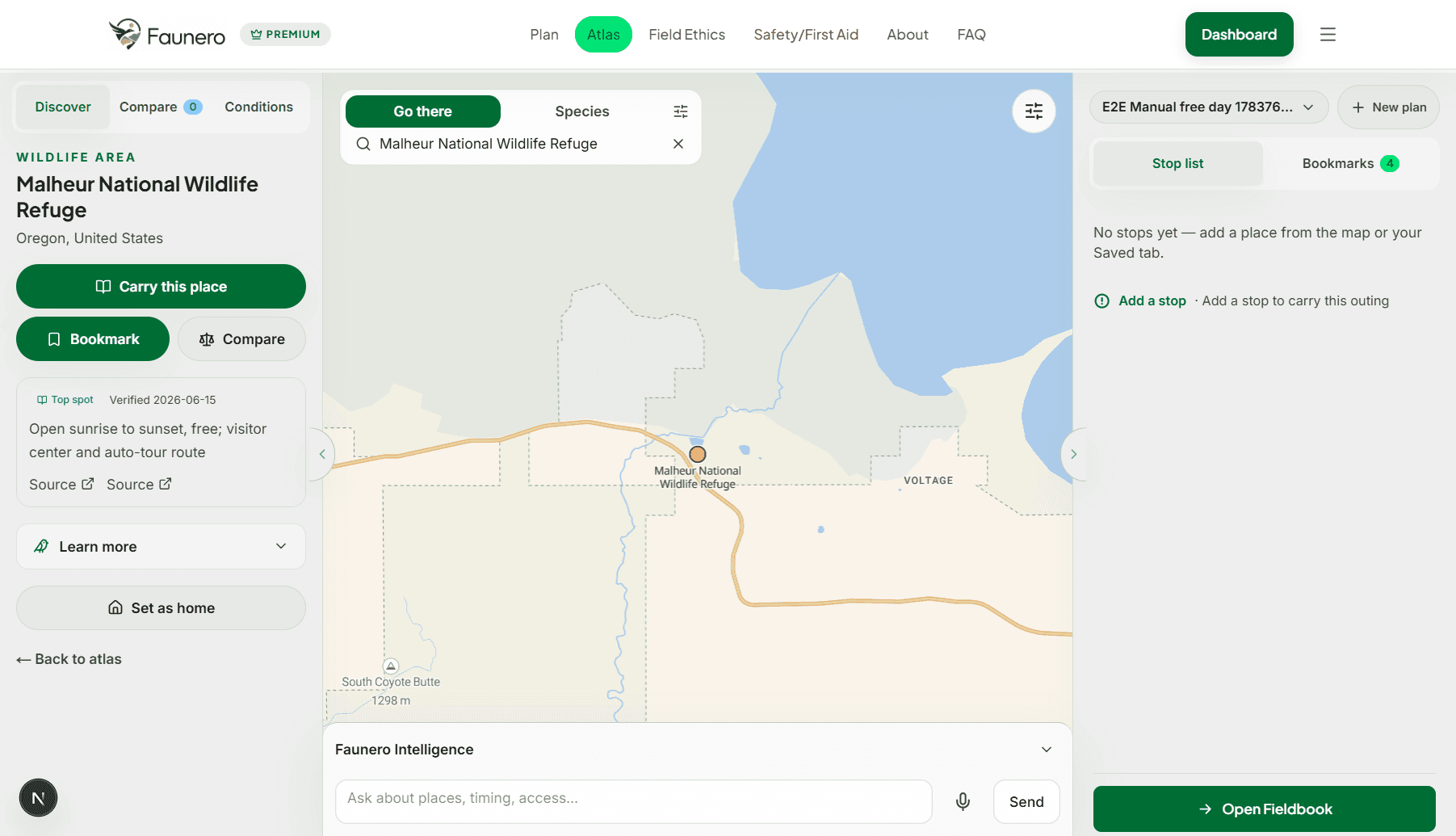Open the FAQ page
This screenshot has width=1456, height=836.
click(x=971, y=35)
